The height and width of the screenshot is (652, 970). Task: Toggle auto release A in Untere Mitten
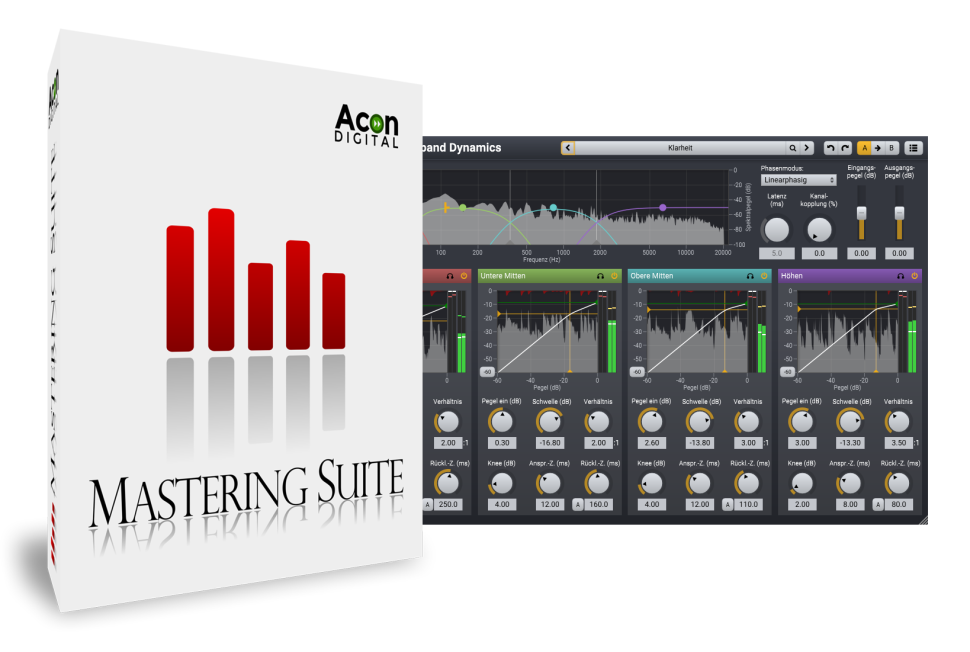pyautogui.click(x=578, y=505)
